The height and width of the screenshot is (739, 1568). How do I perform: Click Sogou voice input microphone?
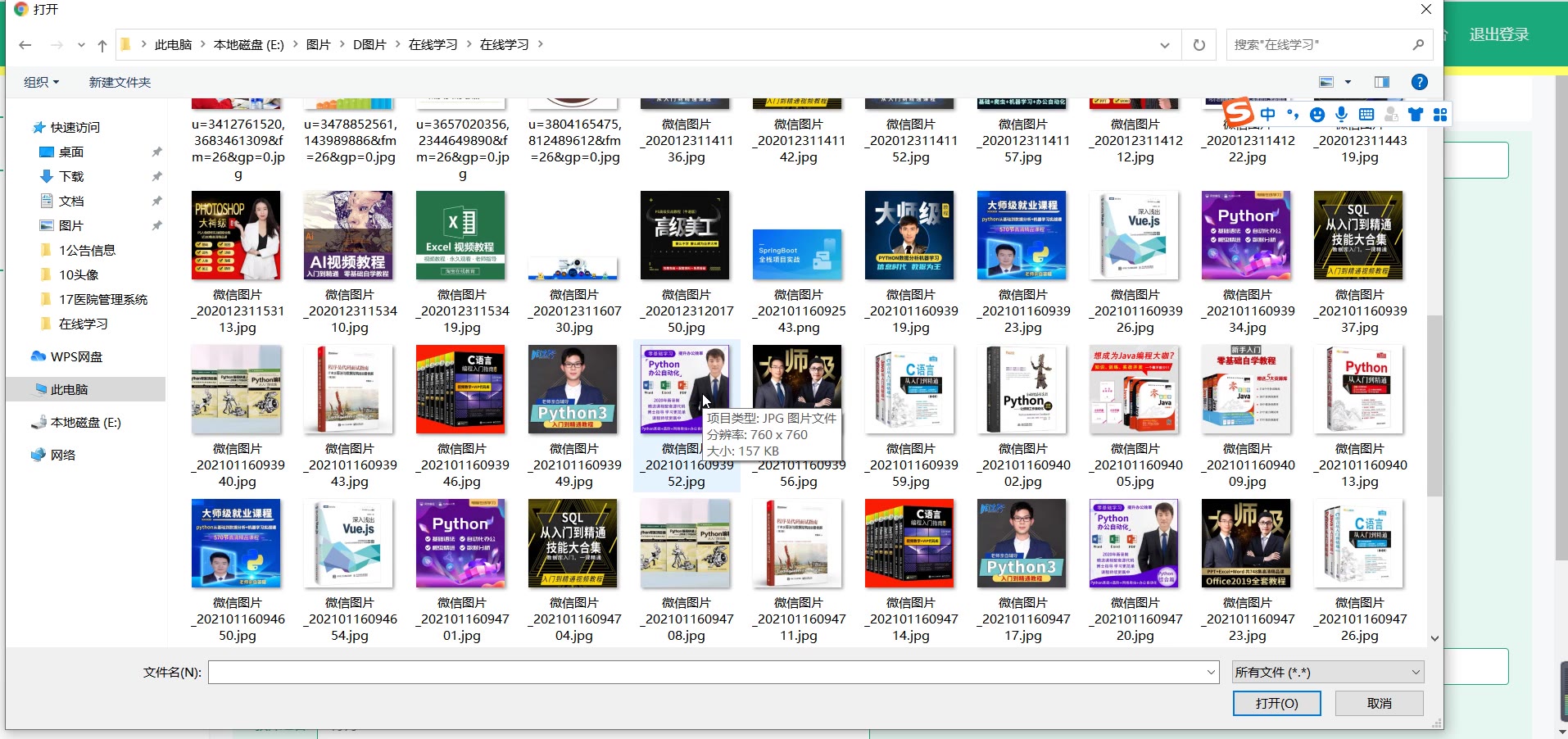pos(1342,115)
